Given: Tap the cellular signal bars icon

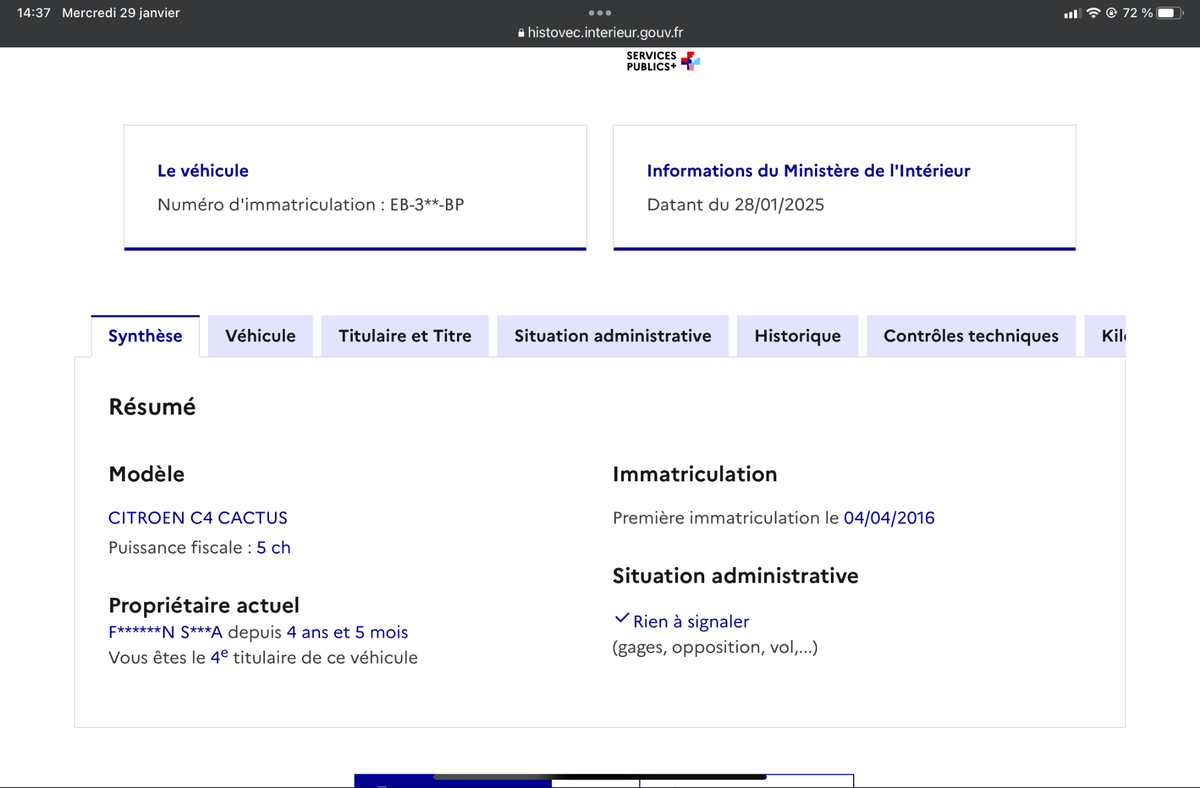Looking at the screenshot, I should point(1072,13).
